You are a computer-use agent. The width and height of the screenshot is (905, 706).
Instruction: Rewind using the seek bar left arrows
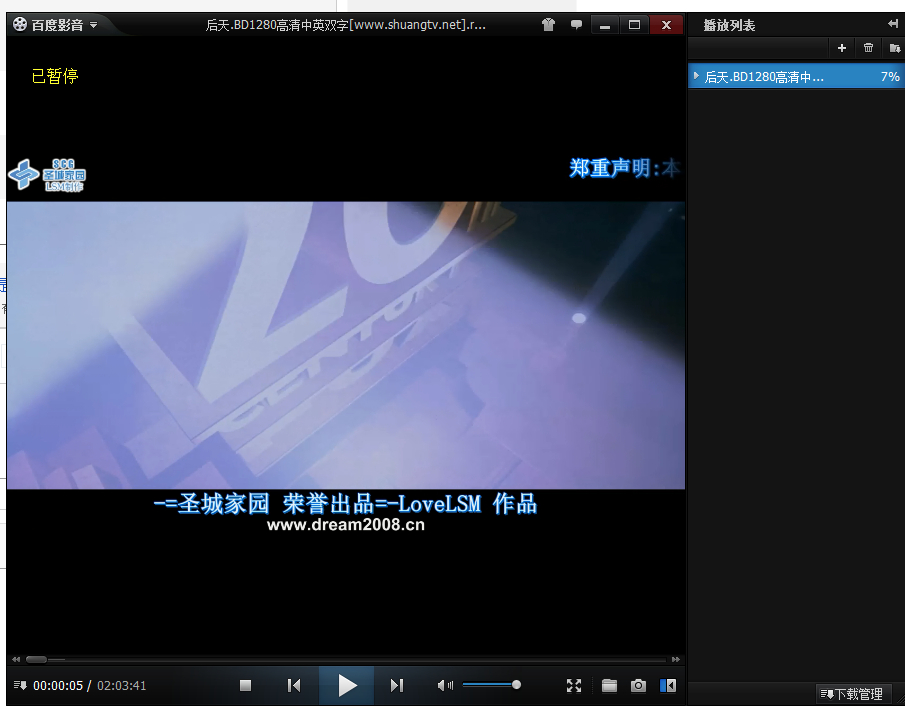[x=16, y=659]
